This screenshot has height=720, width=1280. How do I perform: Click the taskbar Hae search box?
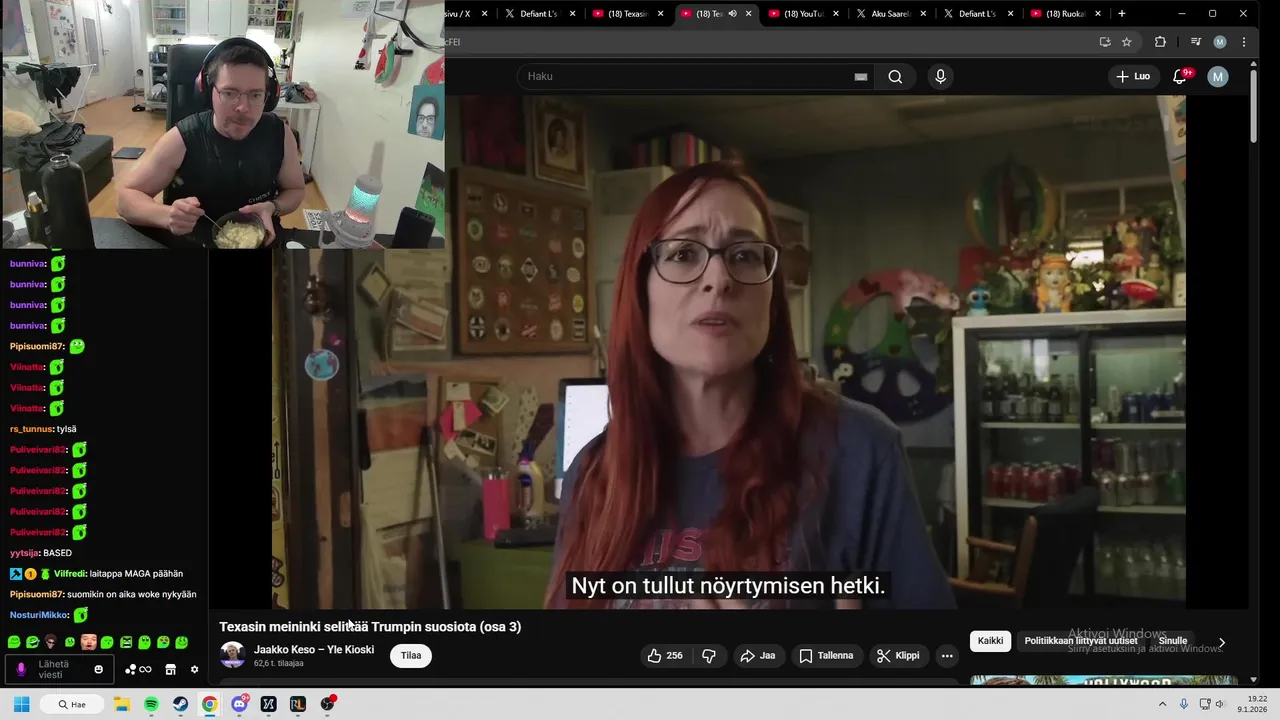point(72,704)
